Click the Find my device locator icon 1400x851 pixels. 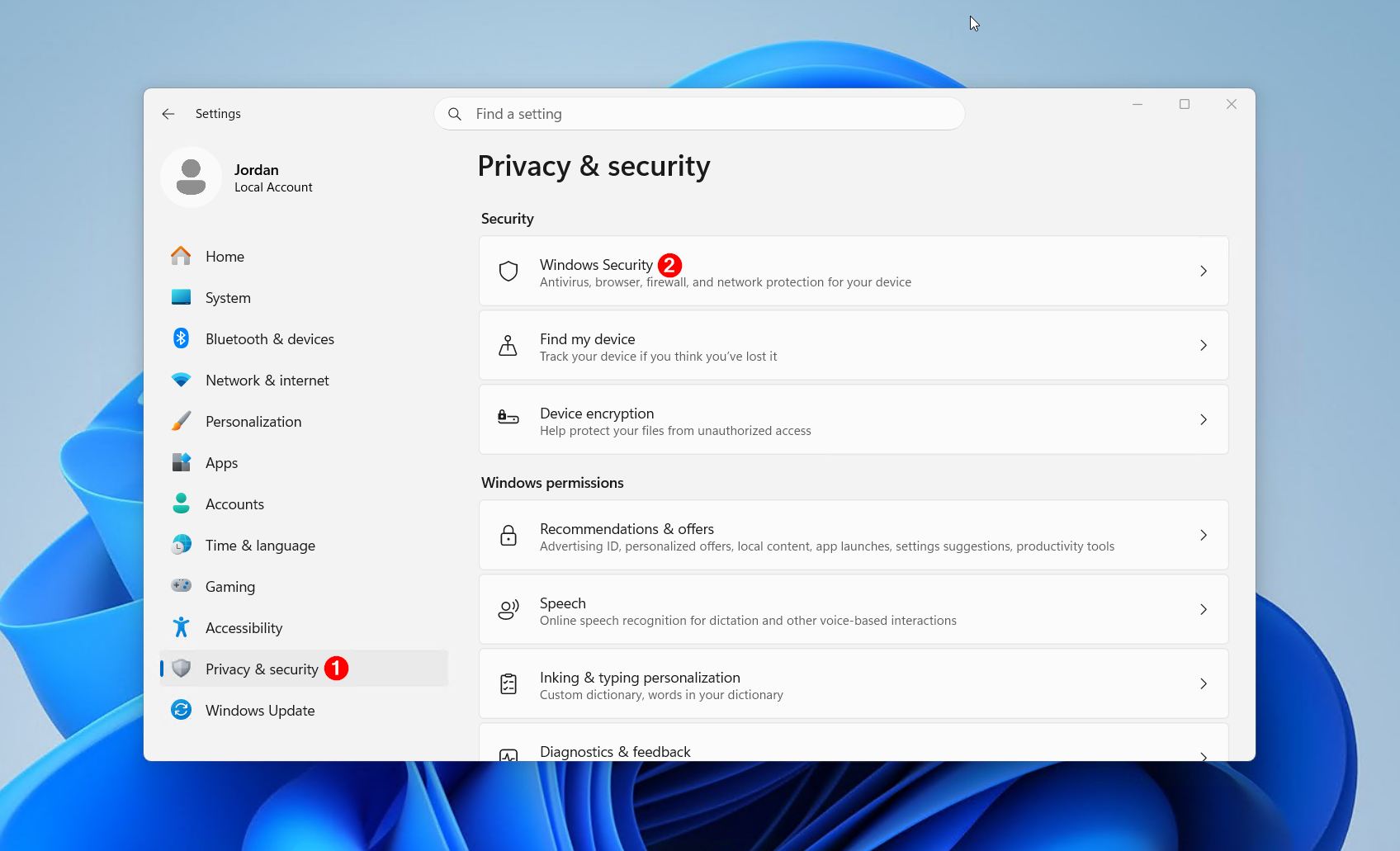point(508,345)
